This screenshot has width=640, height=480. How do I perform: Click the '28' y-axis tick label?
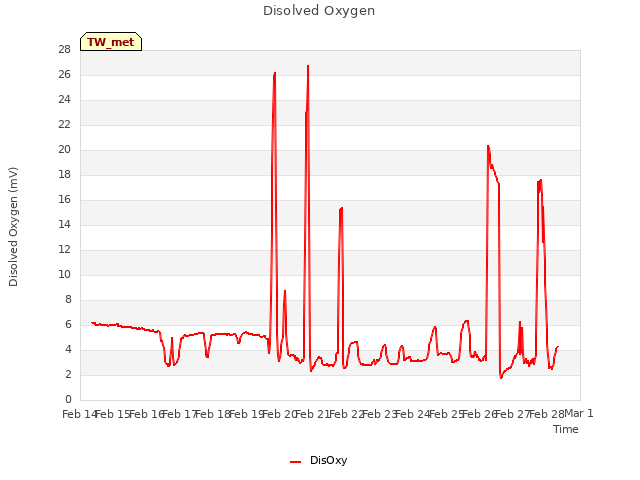(x=64, y=49)
